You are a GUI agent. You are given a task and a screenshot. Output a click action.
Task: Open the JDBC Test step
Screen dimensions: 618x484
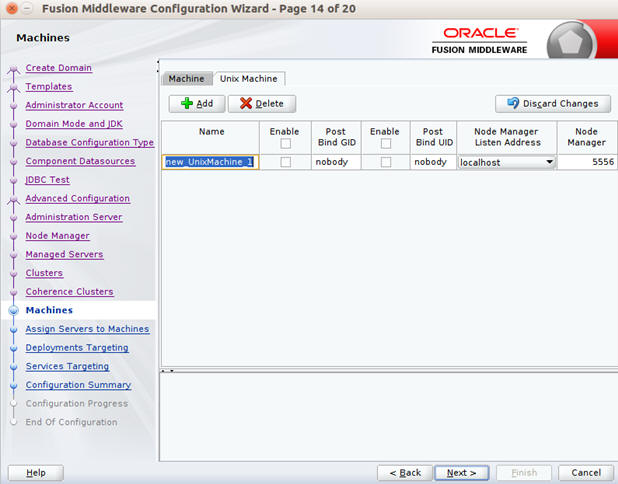point(48,180)
